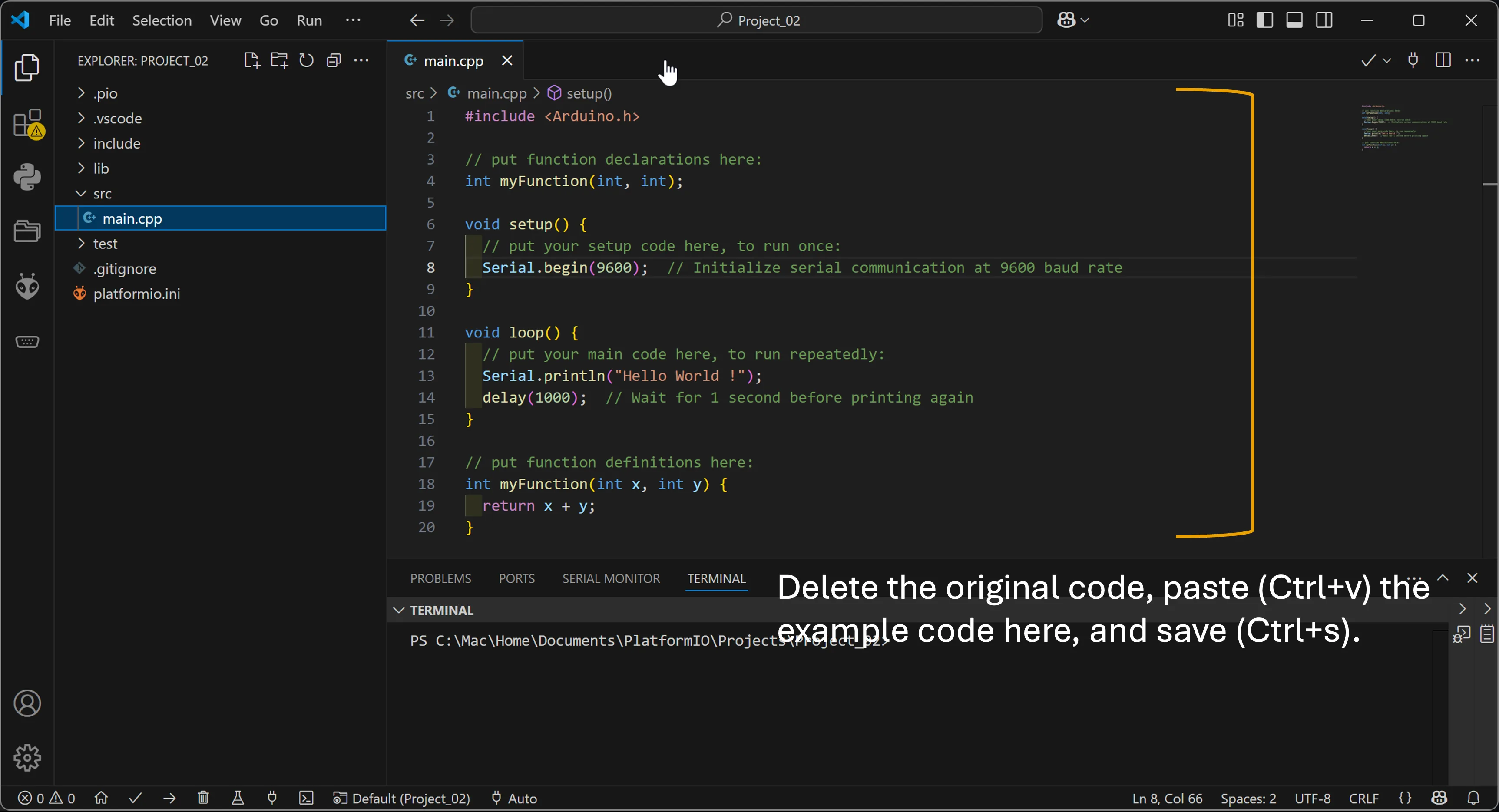The image size is (1499, 812).
Task: Change Spaces: 2 indentation setting
Action: click(x=1248, y=798)
